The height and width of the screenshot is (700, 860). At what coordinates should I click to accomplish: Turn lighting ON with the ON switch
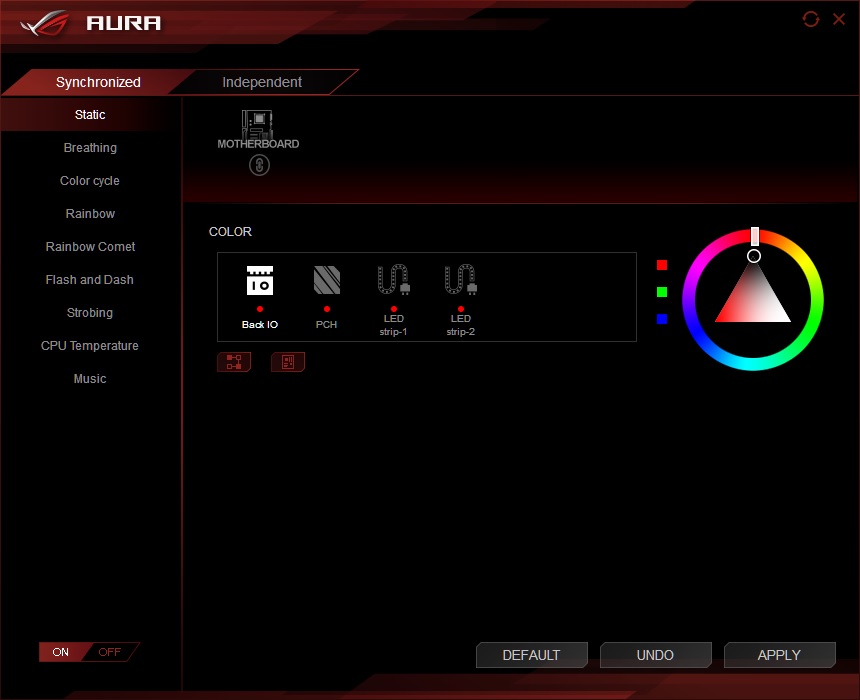(61, 652)
